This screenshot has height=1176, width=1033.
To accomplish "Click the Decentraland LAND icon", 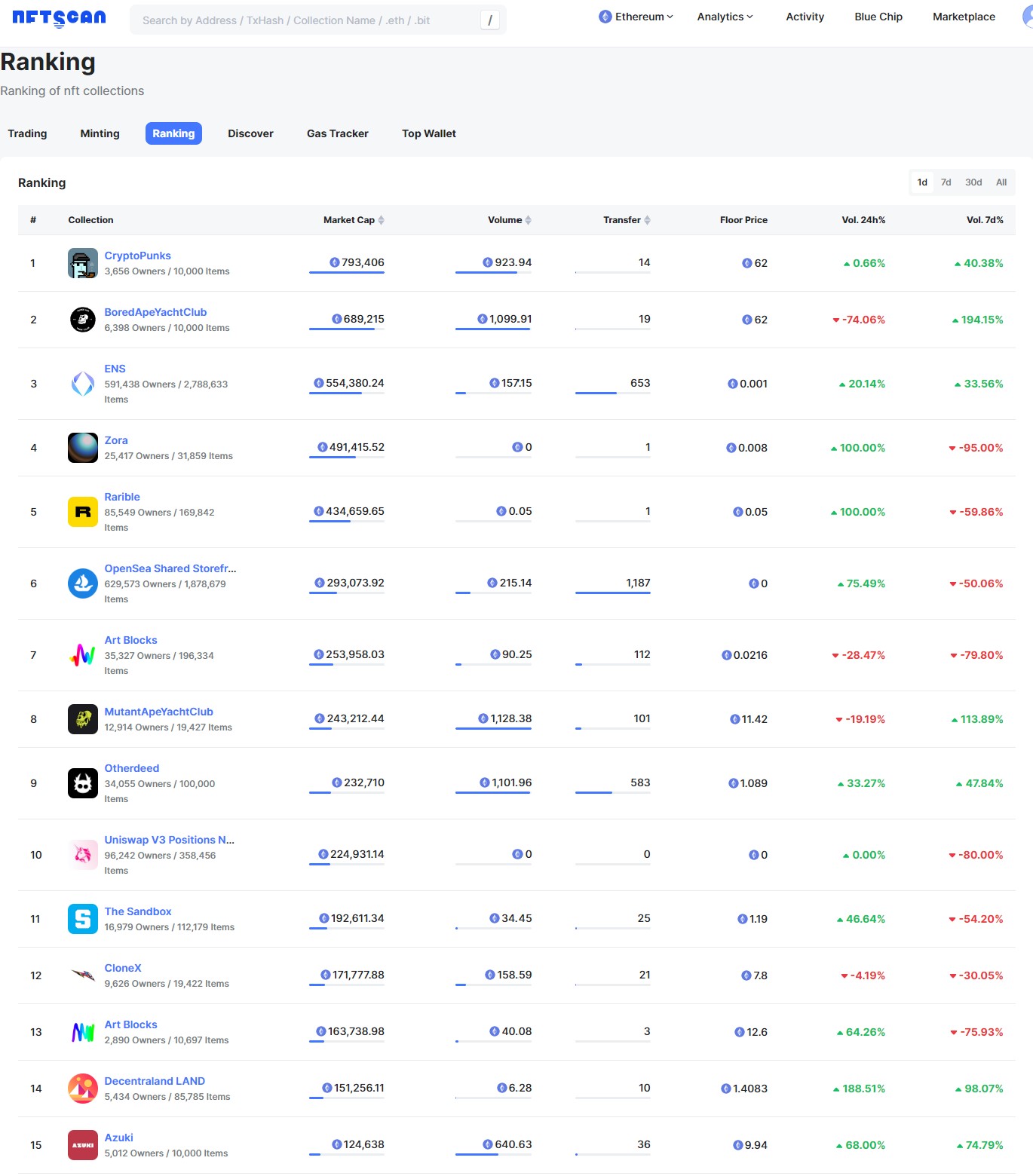I will coord(82,1089).
